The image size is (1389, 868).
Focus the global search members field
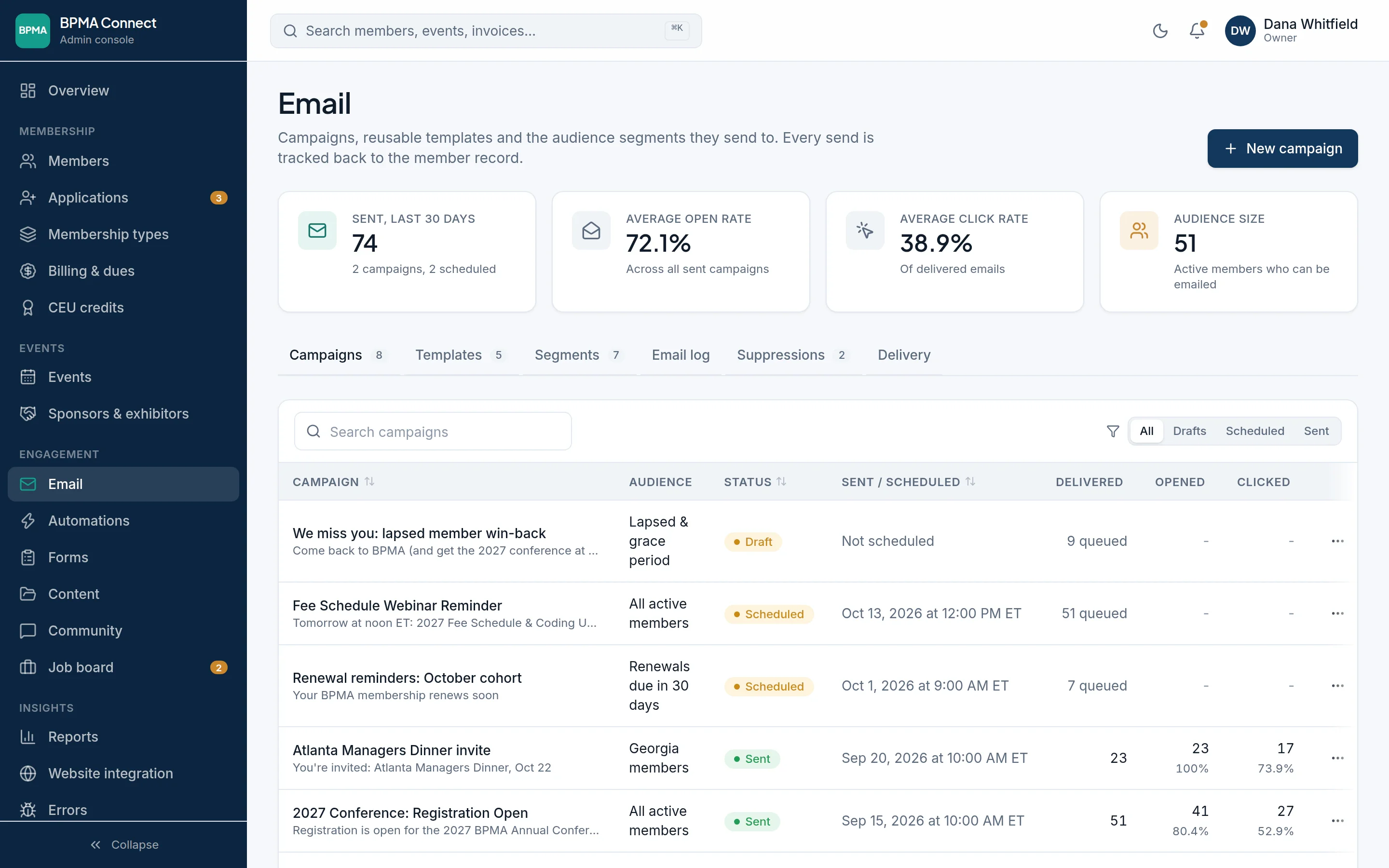point(486,31)
